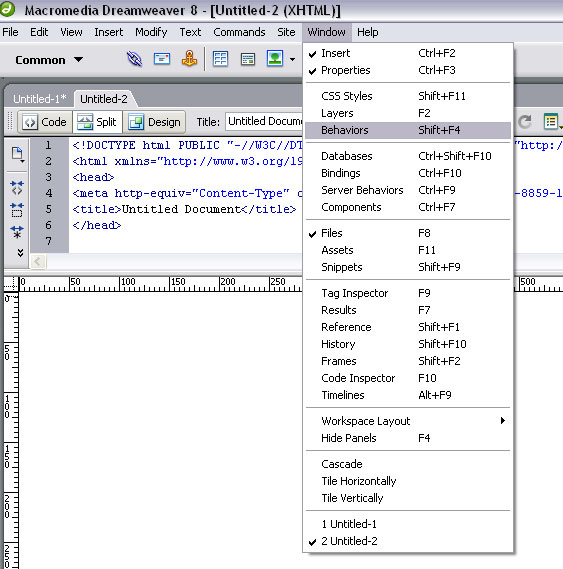Click the Insert Table icon
Screen dimensions: 563x569
click(220, 59)
